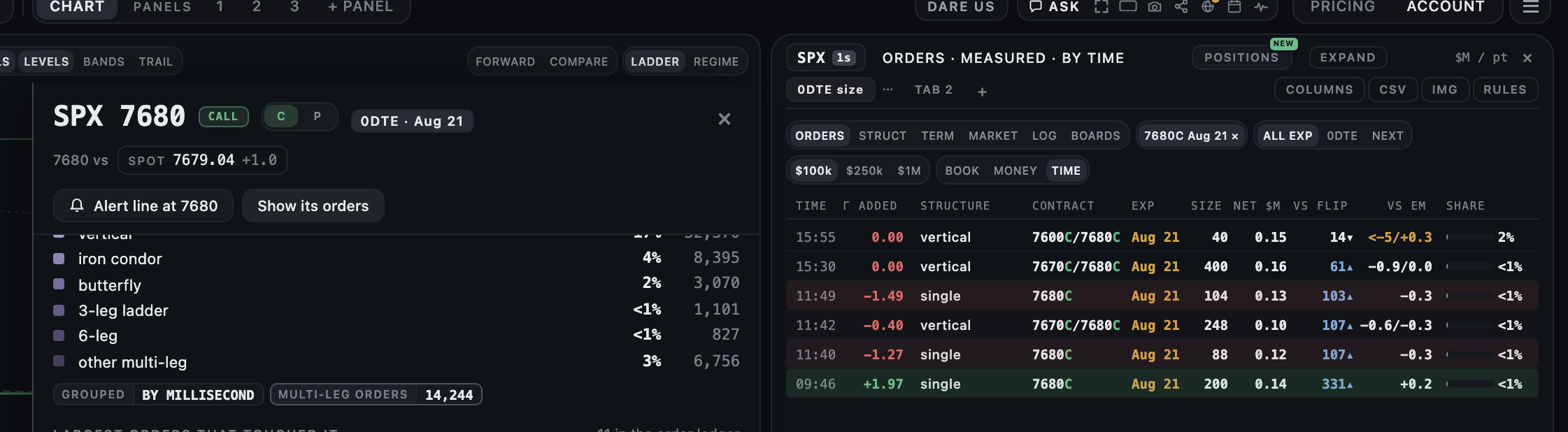Open the calendar icon
This screenshot has width=1568, height=432.
(1234, 7)
